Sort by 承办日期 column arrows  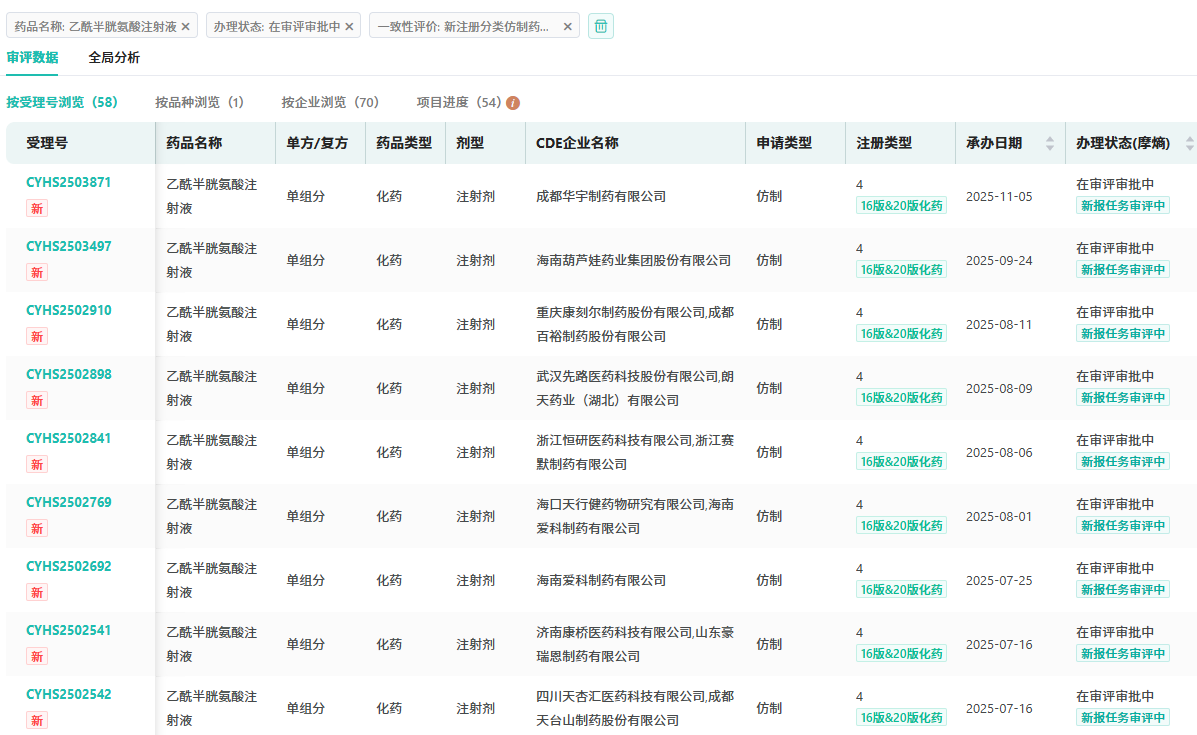pyautogui.click(x=1049, y=143)
